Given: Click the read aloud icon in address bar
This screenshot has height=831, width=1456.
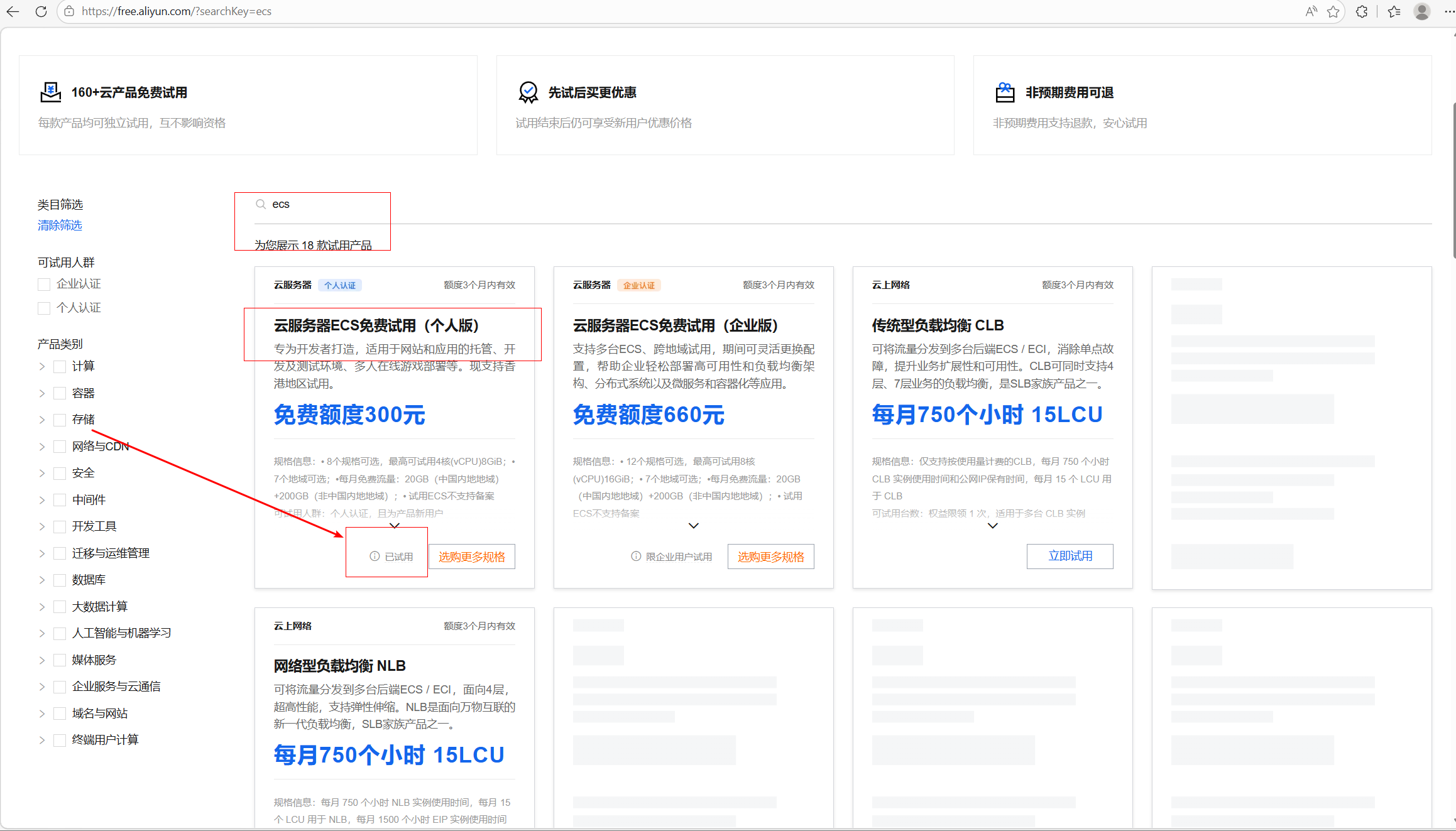Looking at the screenshot, I should (x=1311, y=11).
